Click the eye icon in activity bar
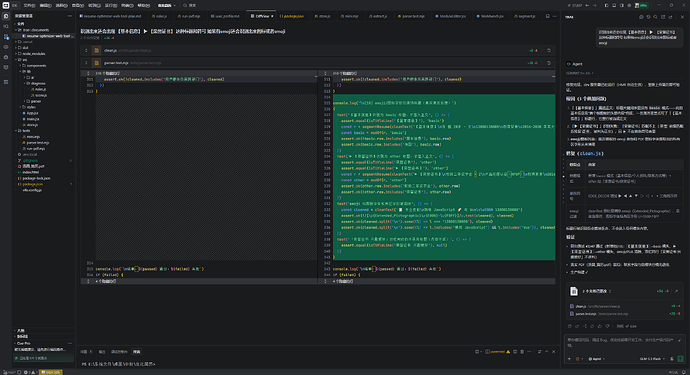Image resolution: width=690 pixels, height=375 pixels. click(x=6, y=47)
